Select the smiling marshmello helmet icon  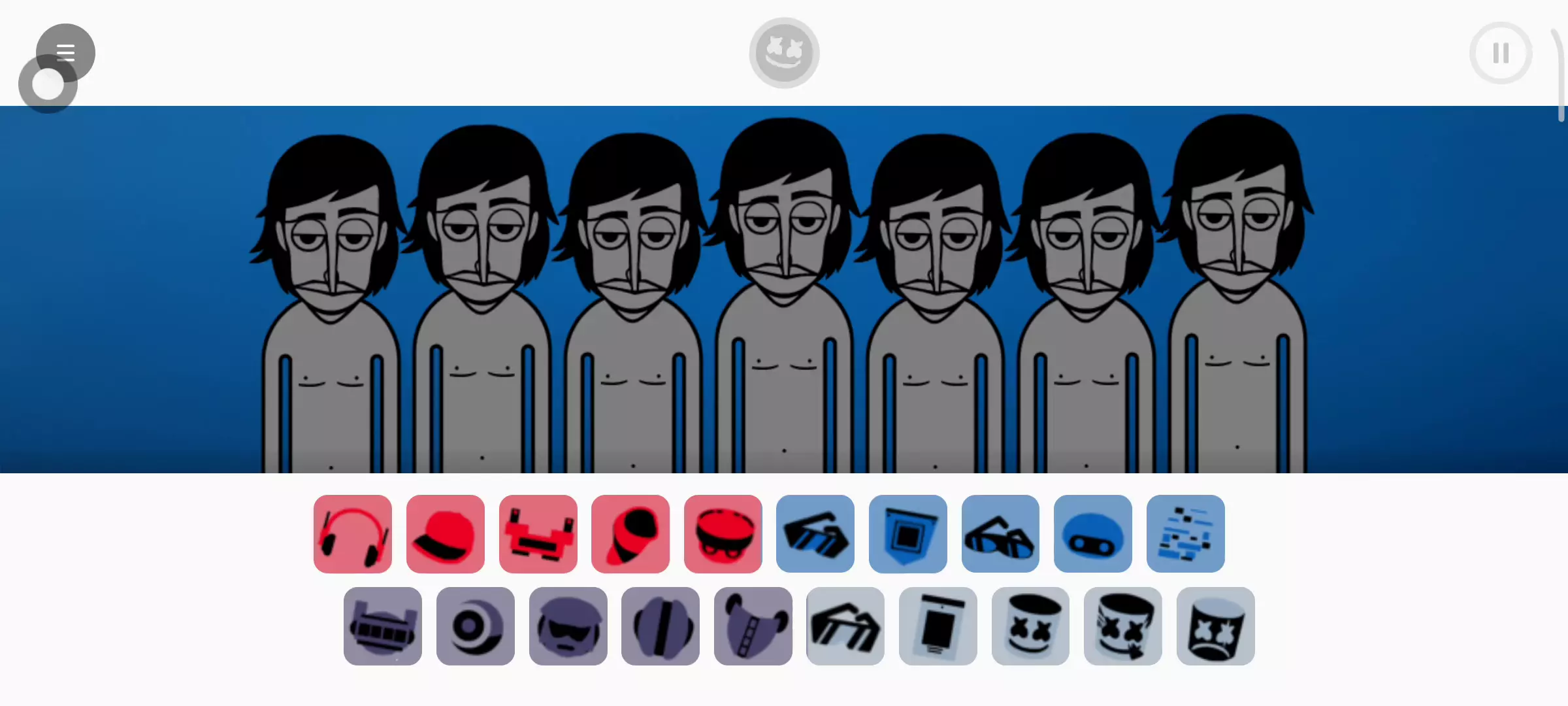click(x=1030, y=626)
